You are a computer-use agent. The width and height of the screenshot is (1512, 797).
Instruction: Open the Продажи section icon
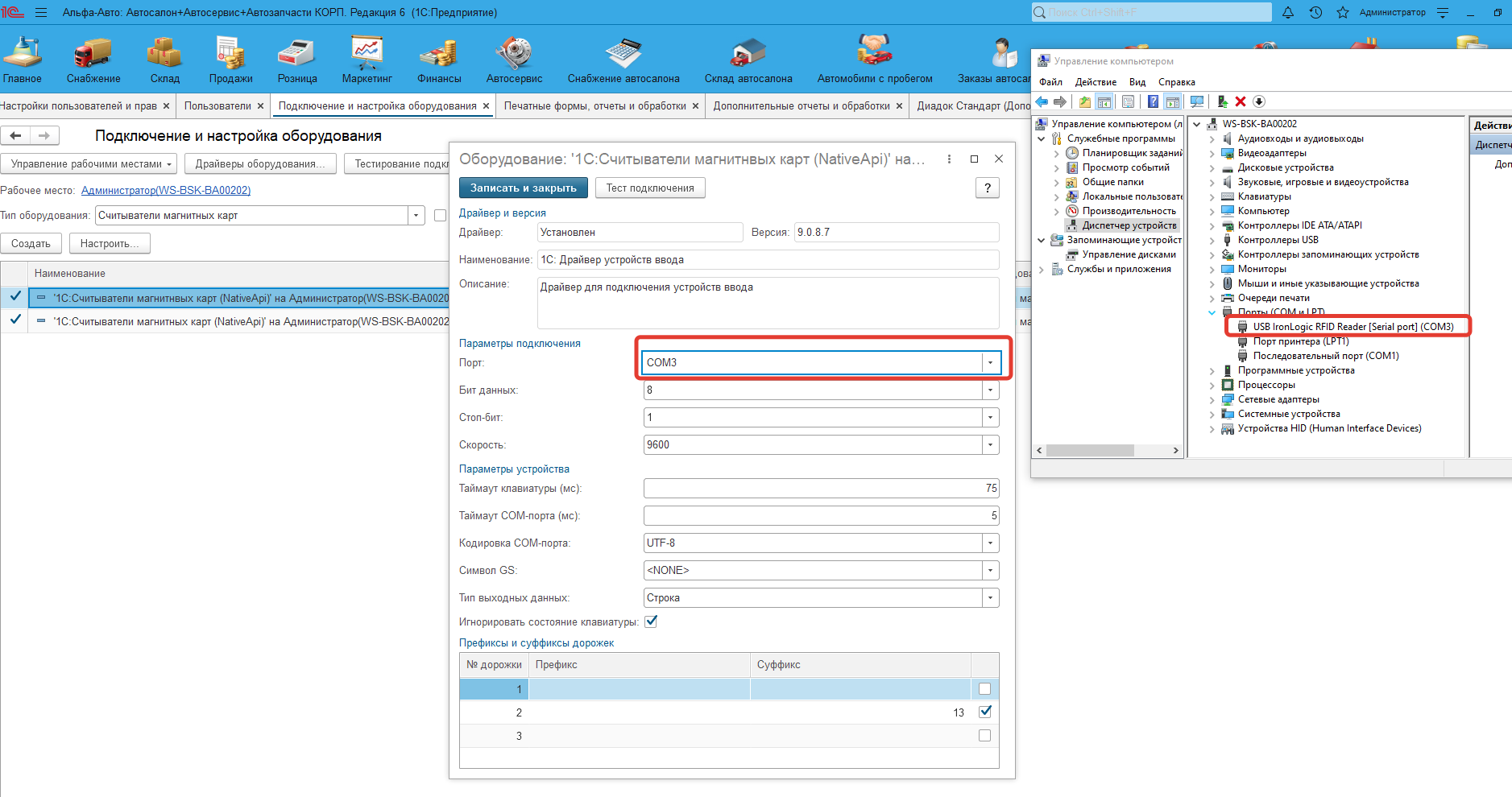click(230, 52)
